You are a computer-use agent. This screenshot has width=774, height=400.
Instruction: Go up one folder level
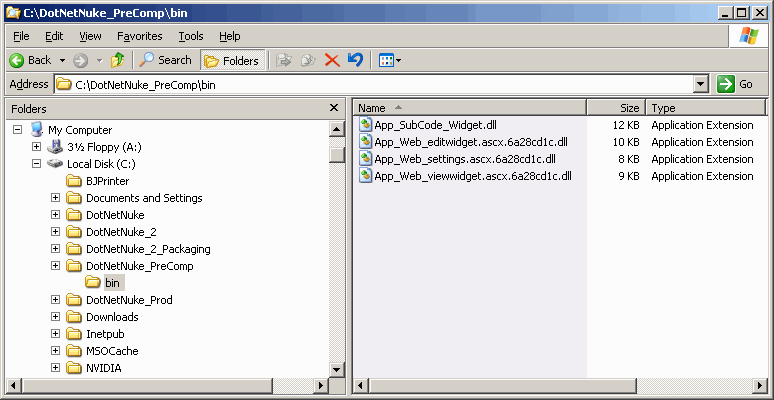[x=117, y=60]
